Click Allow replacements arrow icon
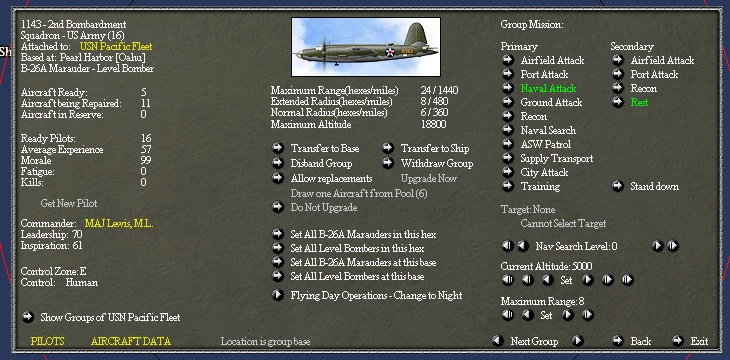Viewport: 730px width, 360px height. coord(277,178)
